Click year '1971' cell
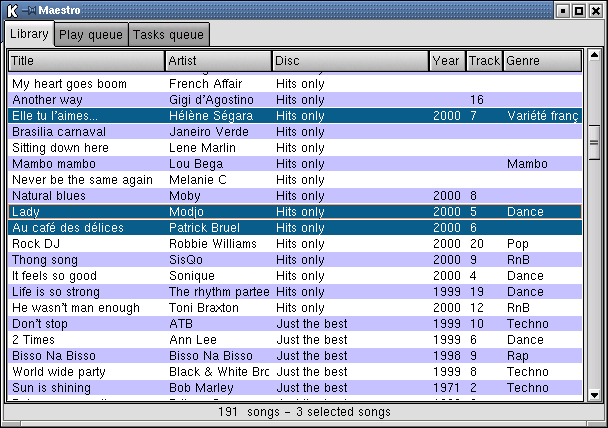Screen dimensions: 608x428 tap(446, 388)
